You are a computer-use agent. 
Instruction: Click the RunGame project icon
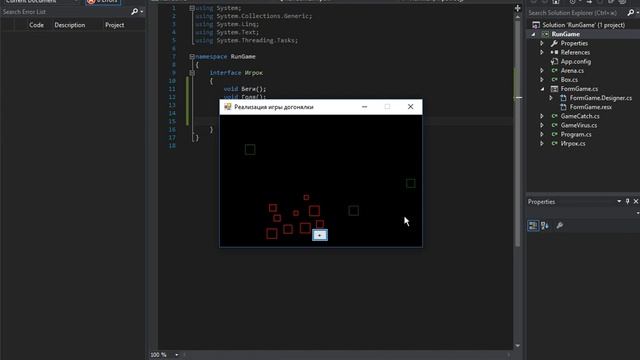pyautogui.click(x=545, y=34)
